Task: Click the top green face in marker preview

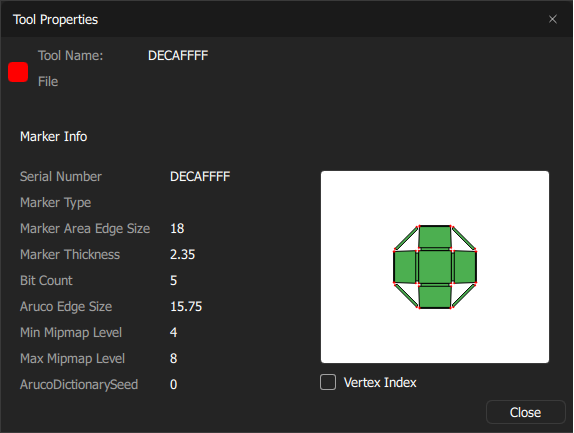Action: click(x=435, y=237)
